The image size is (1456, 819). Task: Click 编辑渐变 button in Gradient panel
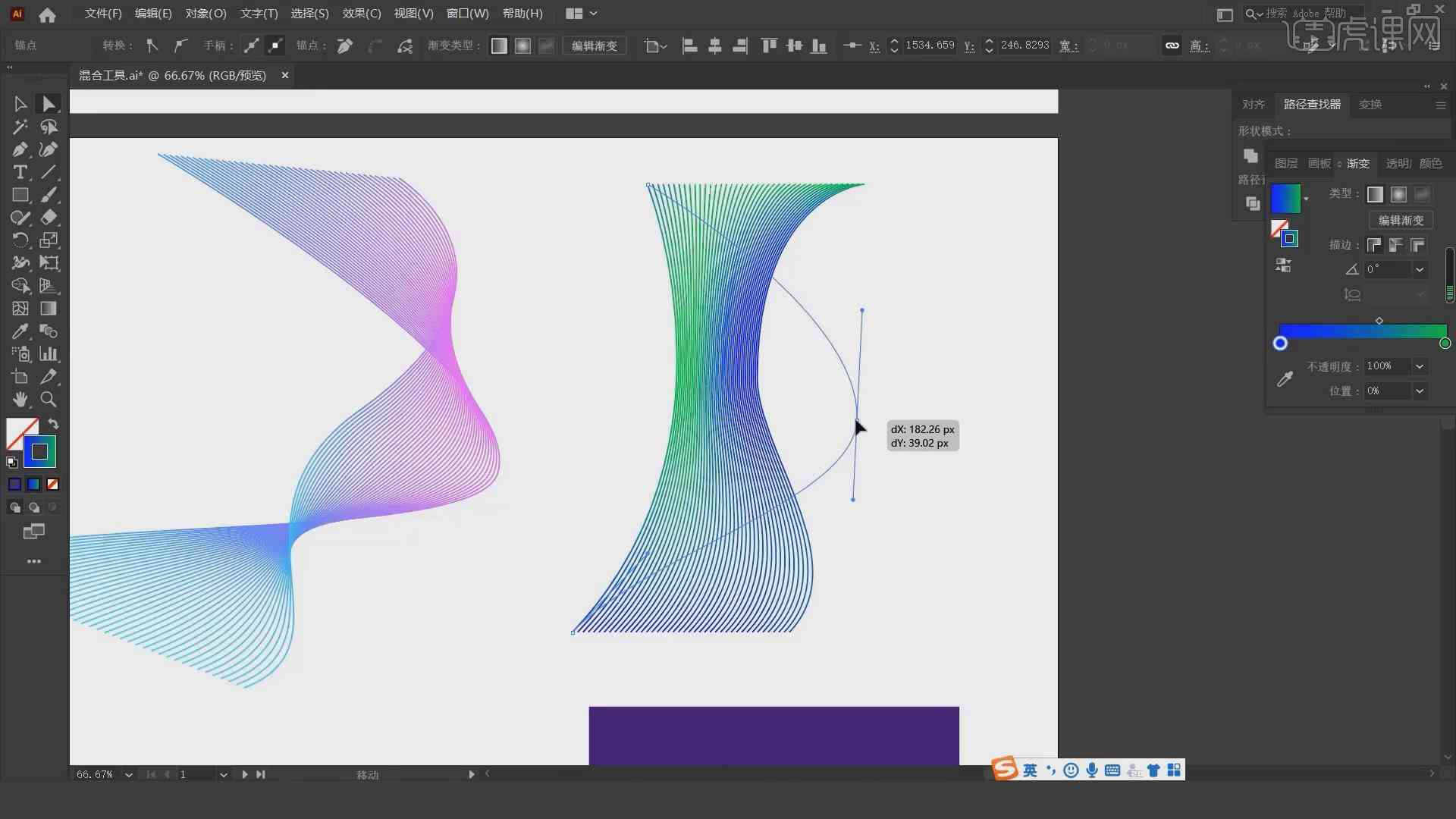coord(1401,220)
